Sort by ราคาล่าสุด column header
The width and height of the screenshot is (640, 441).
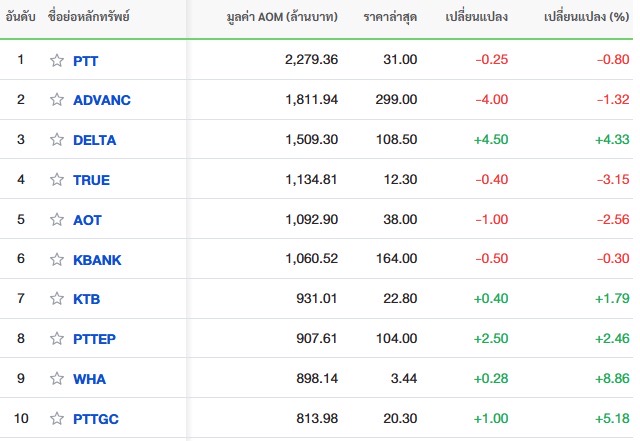point(390,17)
